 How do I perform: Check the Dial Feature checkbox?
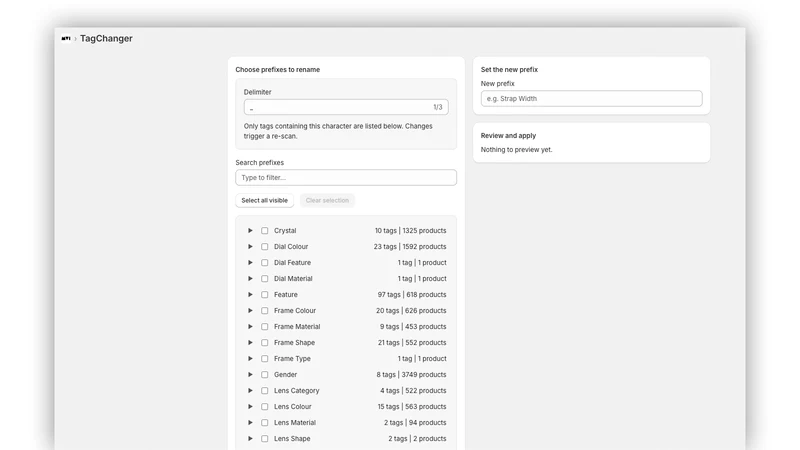(x=264, y=263)
